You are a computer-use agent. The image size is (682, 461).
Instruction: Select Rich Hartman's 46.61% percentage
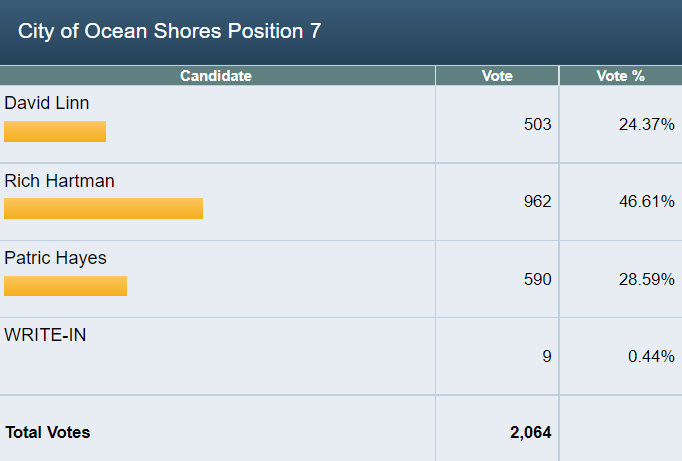coord(647,202)
